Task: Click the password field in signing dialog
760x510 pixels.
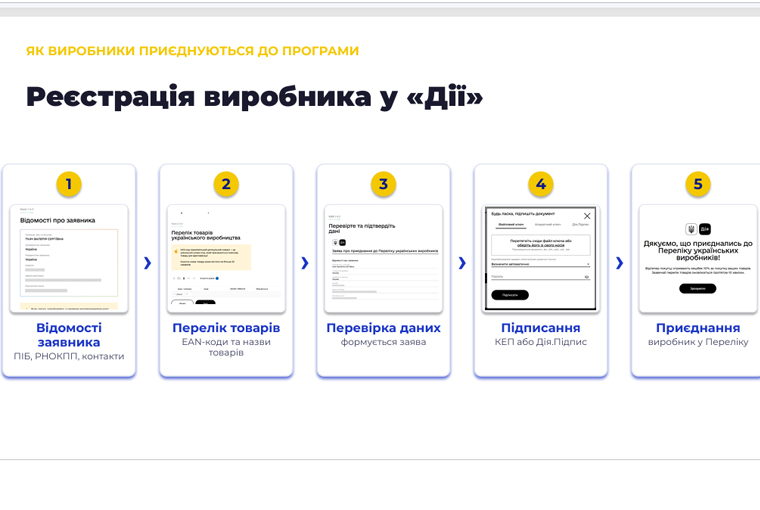Action: [x=541, y=277]
